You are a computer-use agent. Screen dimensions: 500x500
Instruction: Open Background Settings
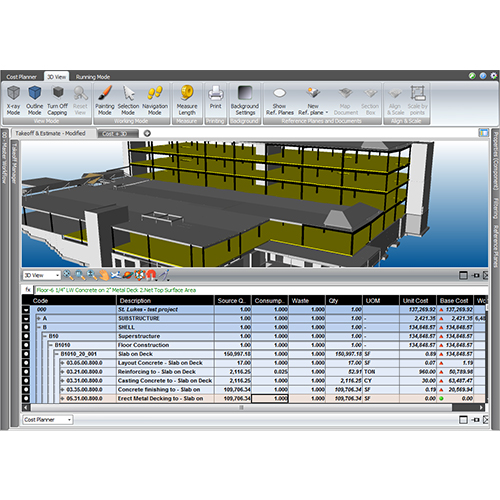coord(245,100)
